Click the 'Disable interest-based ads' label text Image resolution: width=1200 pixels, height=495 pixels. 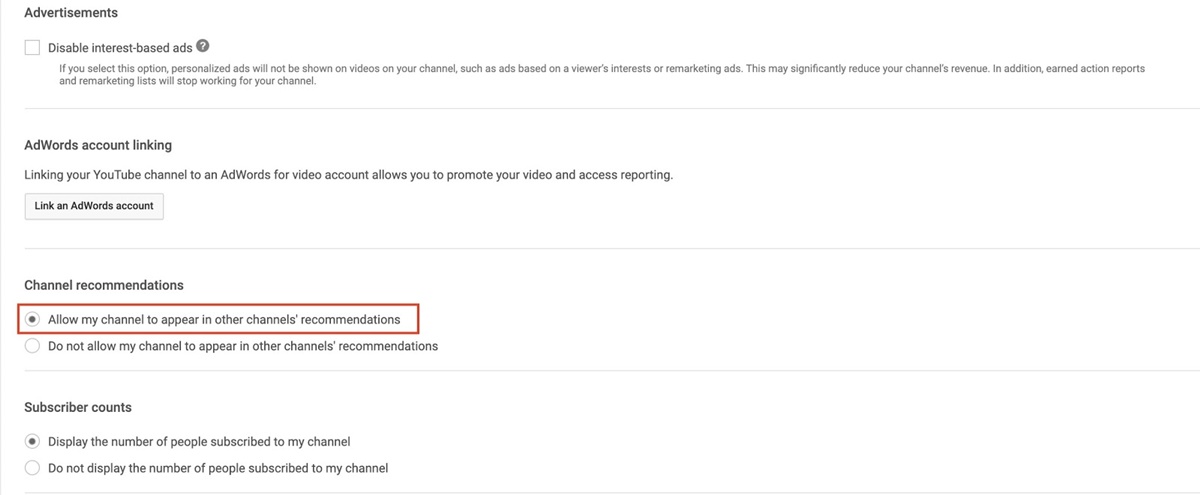(120, 47)
